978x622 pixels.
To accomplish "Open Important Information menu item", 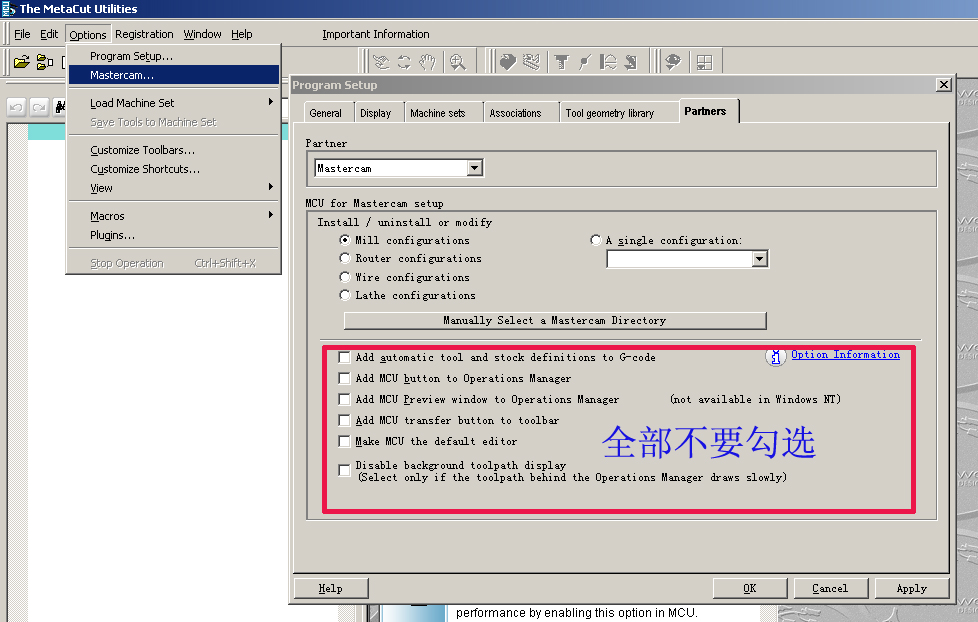I will (x=375, y=34).
